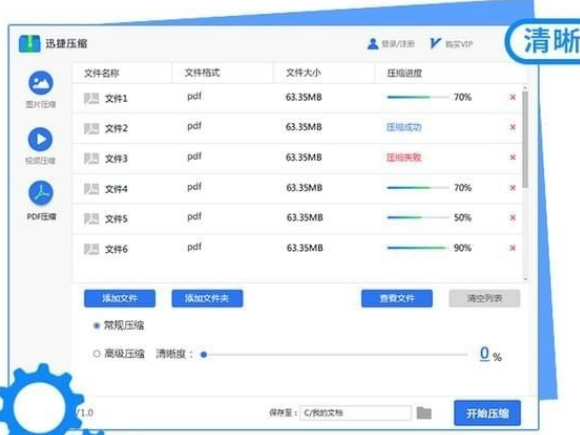Viewport: 580px width, 435px height.
Task: Open the 视频压缩 video compression tool
Action: tap(41, 146)
